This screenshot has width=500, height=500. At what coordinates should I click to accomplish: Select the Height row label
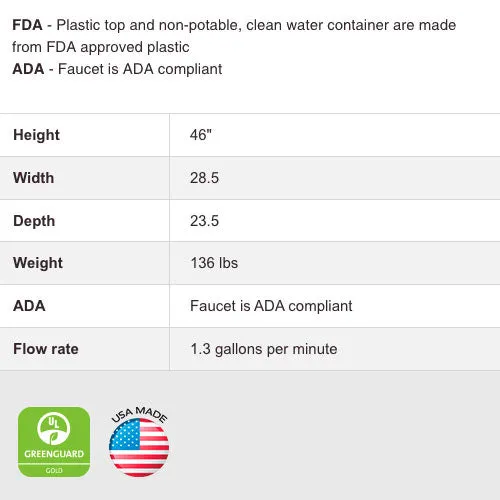coord(36,135)
